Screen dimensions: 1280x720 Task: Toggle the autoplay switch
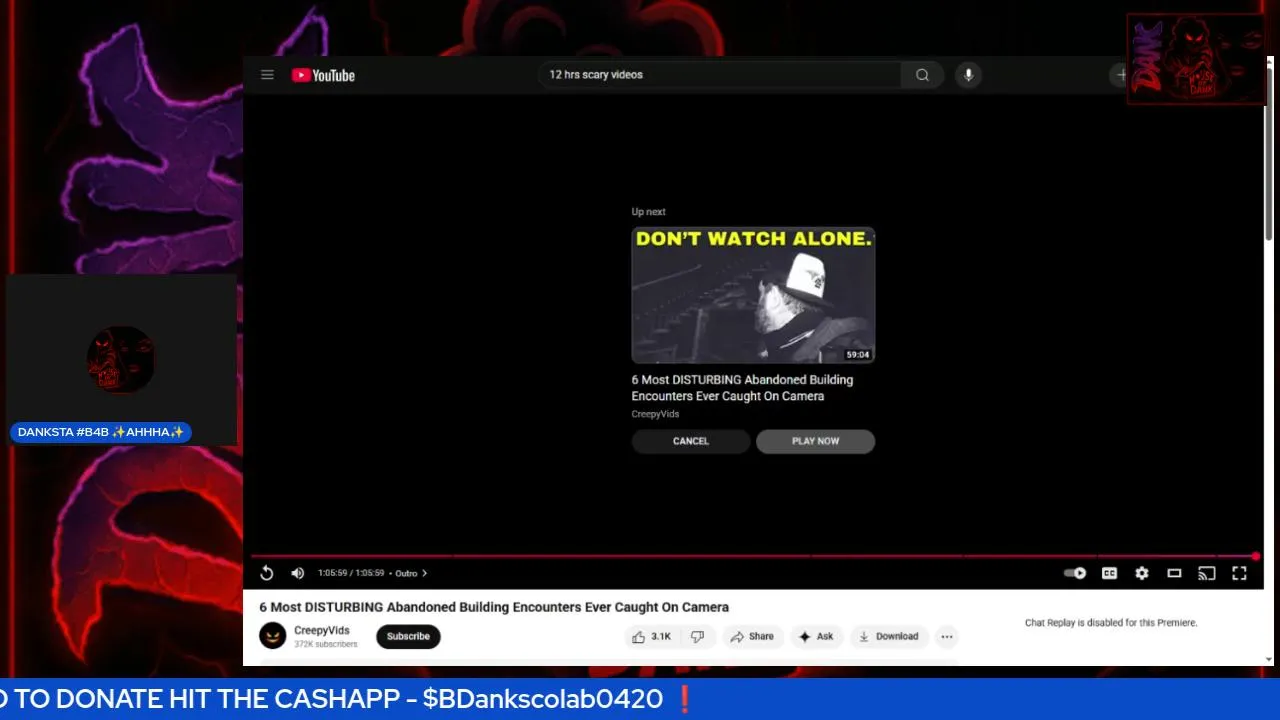[1075, 573]
